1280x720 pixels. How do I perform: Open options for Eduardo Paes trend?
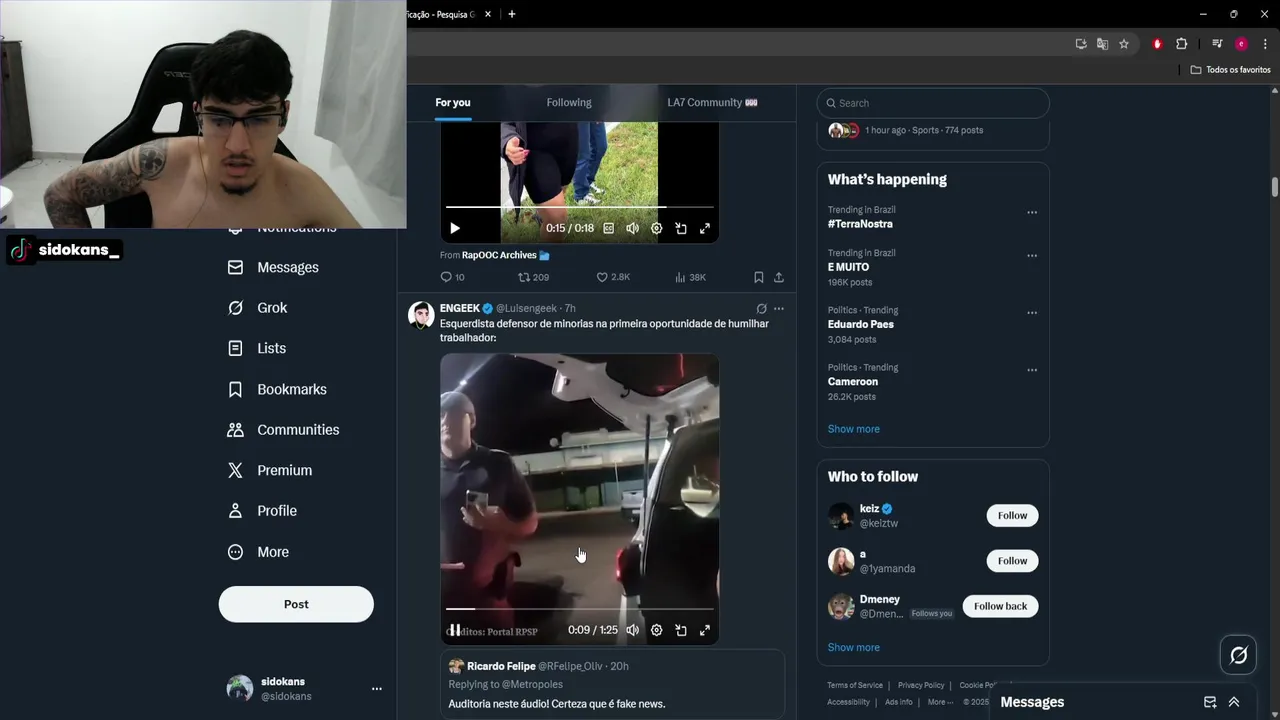click(1032, 312)
